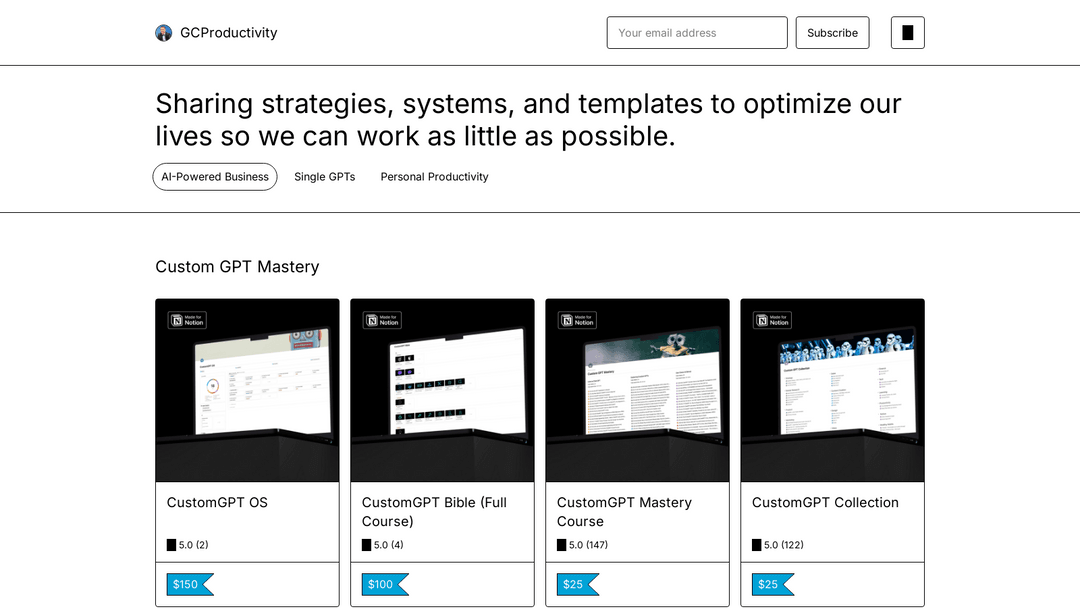Click Notion badge on CustomGPT Bible card
1080x608 pixels.
click(x=382, y=320)
